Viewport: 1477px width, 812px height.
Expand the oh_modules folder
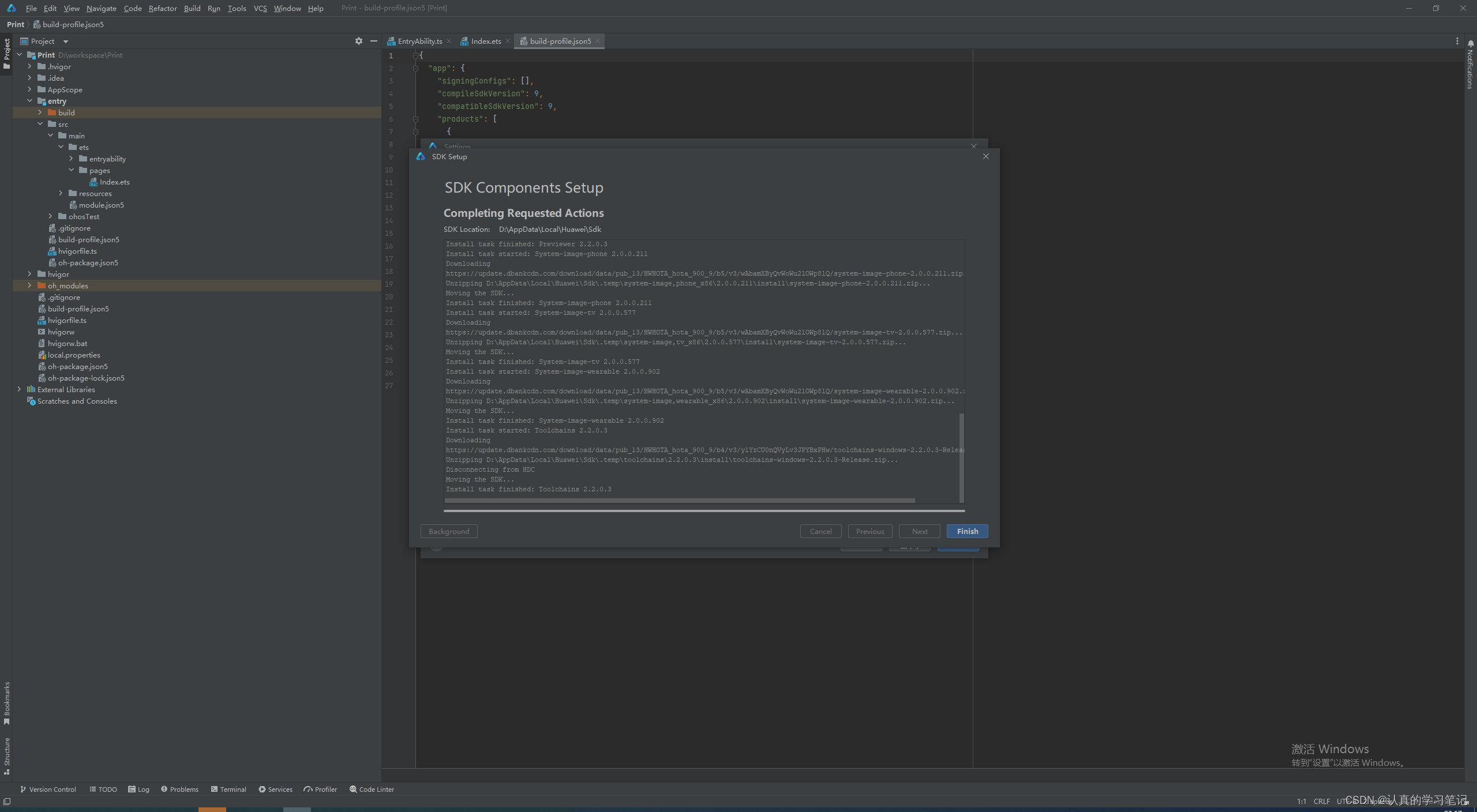[x=29, y=285]
